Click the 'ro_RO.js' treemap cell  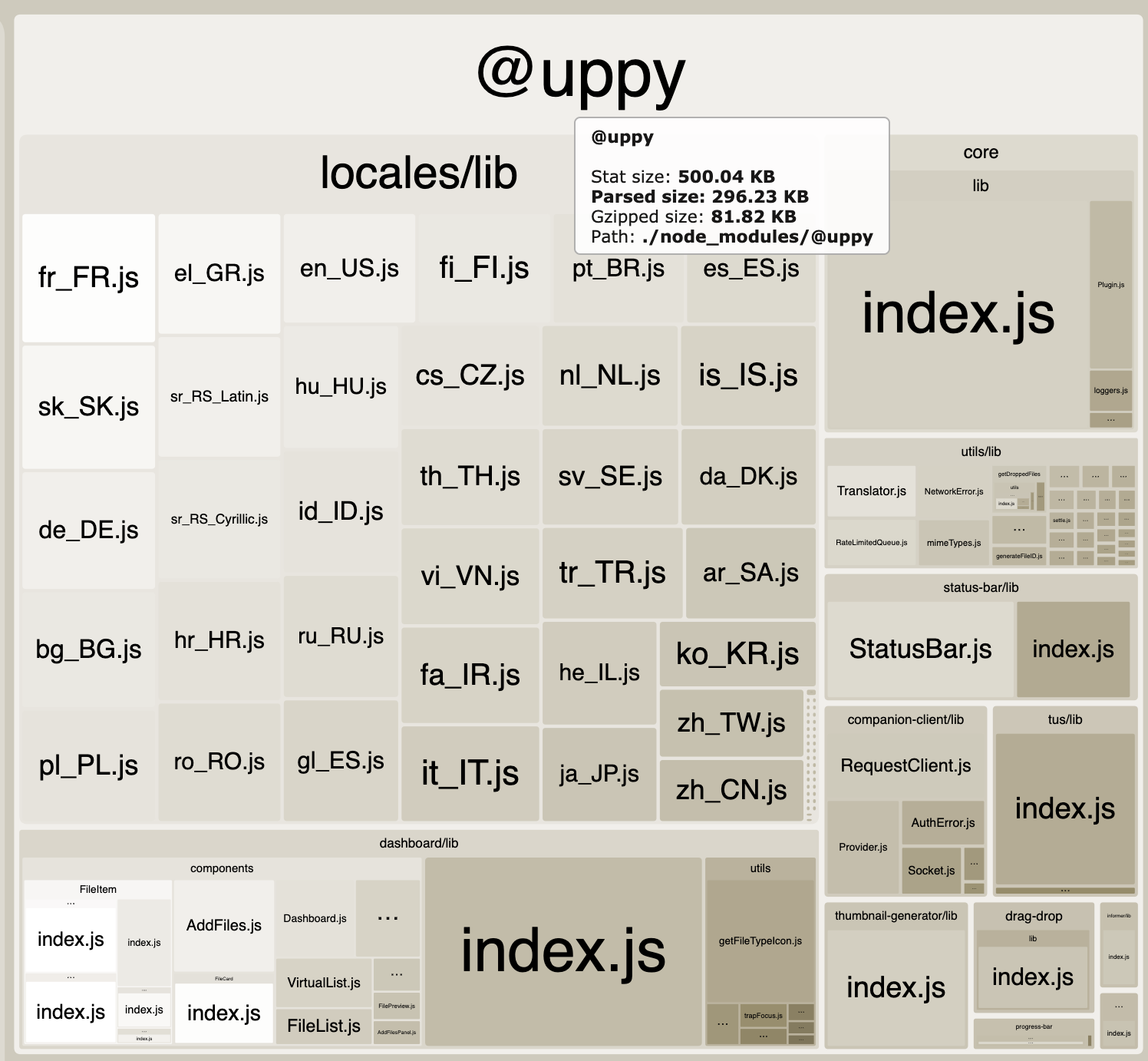[219, 762]
